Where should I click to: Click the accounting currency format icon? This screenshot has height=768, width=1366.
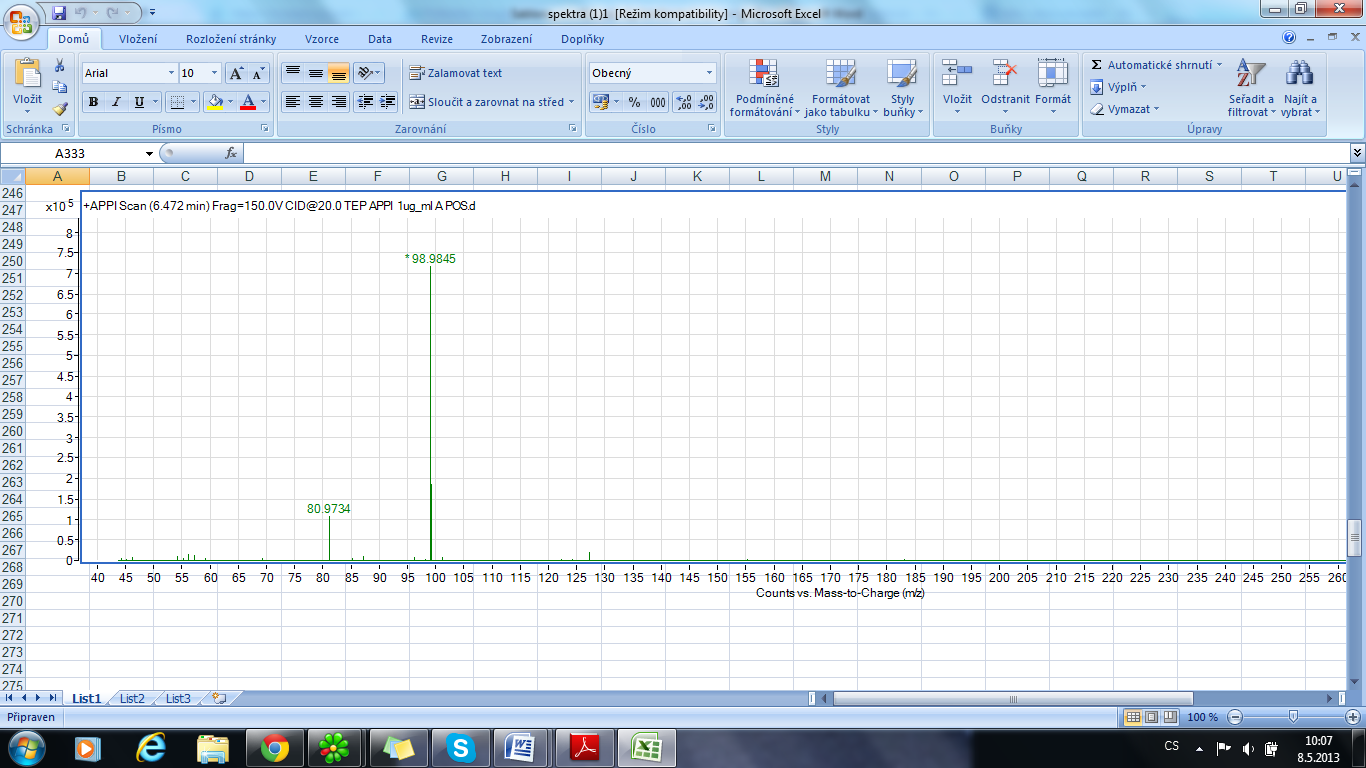600,102
